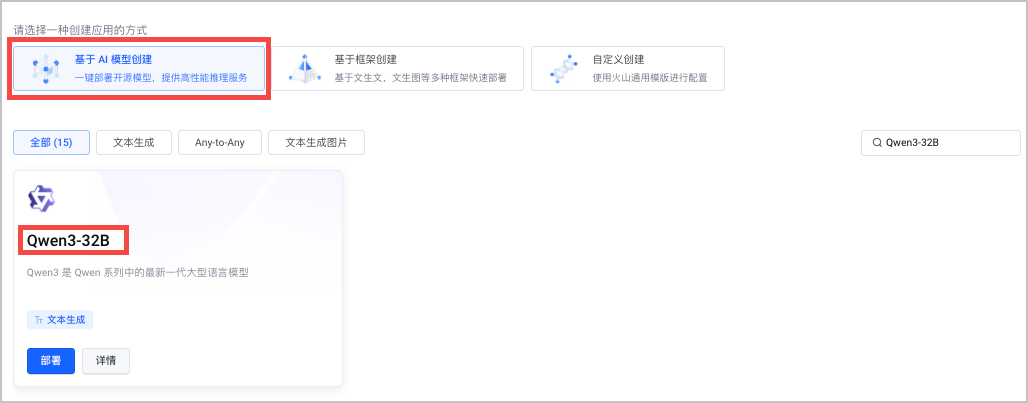Click the 请选择一种创建应用的方式 heading text
Viewport: 1028px width, 403px height.
pos(80,29)
